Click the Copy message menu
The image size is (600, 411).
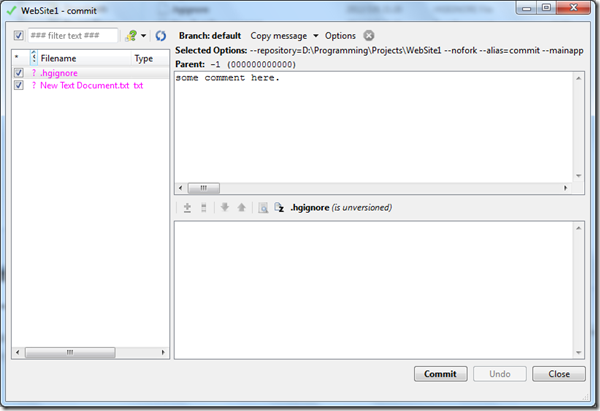(279, 36)
